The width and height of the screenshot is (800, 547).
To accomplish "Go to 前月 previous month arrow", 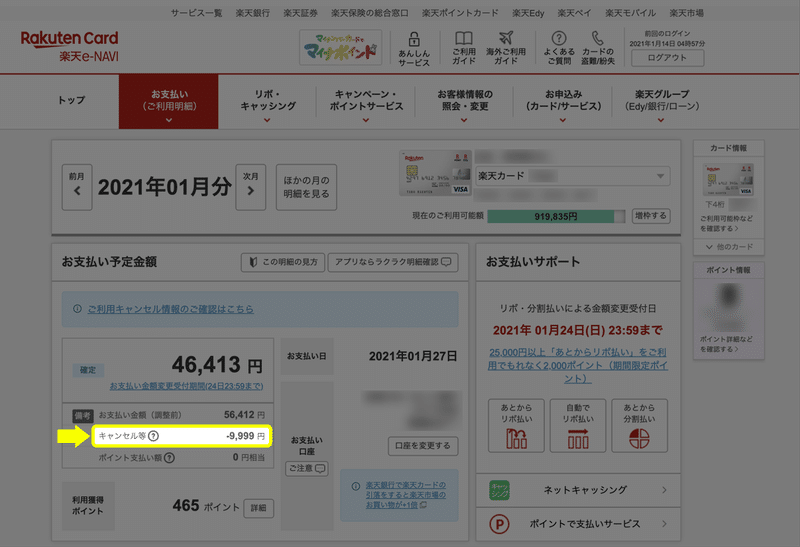I will click(77, 187).
